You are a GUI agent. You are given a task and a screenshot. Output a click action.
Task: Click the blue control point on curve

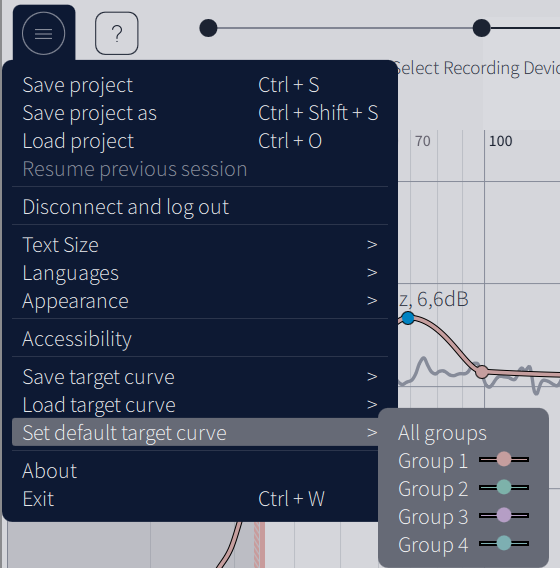pyautogui.click(x=408, y=318)
